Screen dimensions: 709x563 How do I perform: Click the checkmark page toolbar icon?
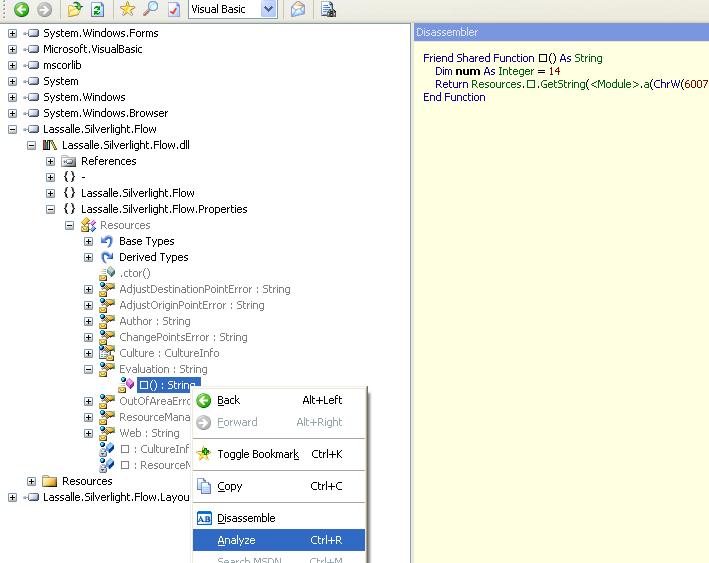pyautogui.click(x=174, y=9)
